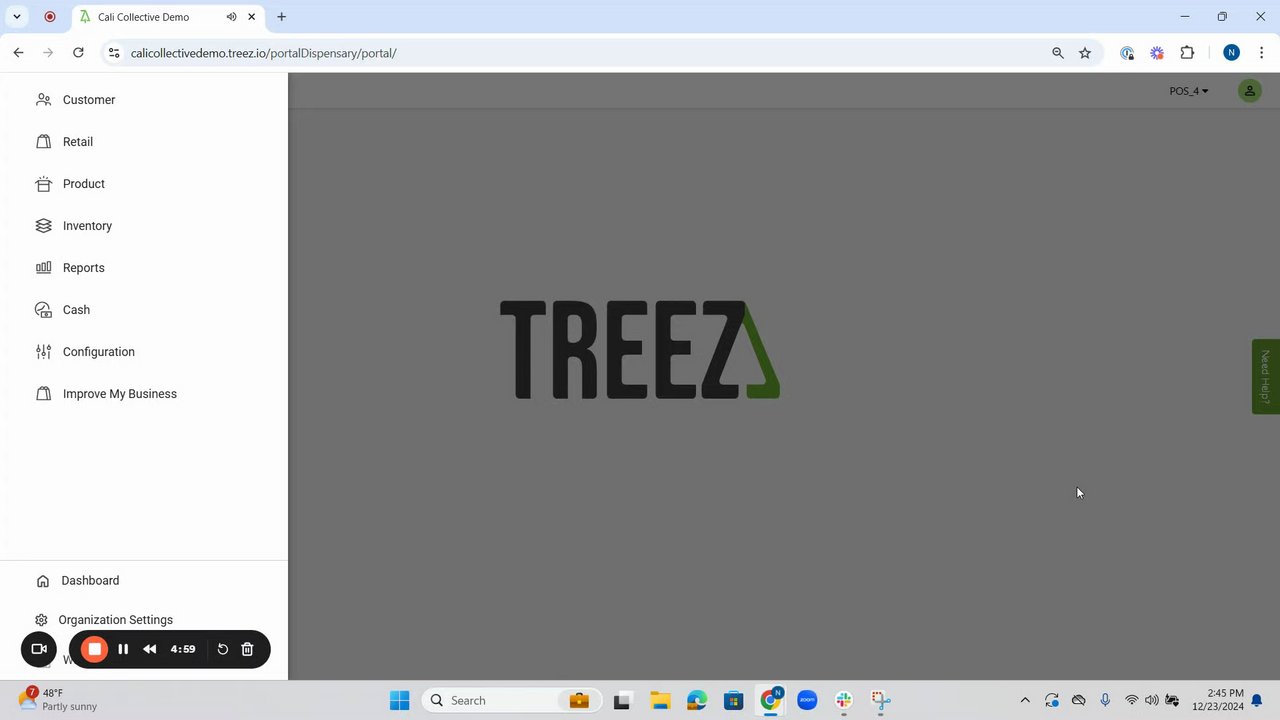Open File Explorer from taskbar
This screenshot has height=720, width=1280.
pyautogui.click(x=659, y=700)
